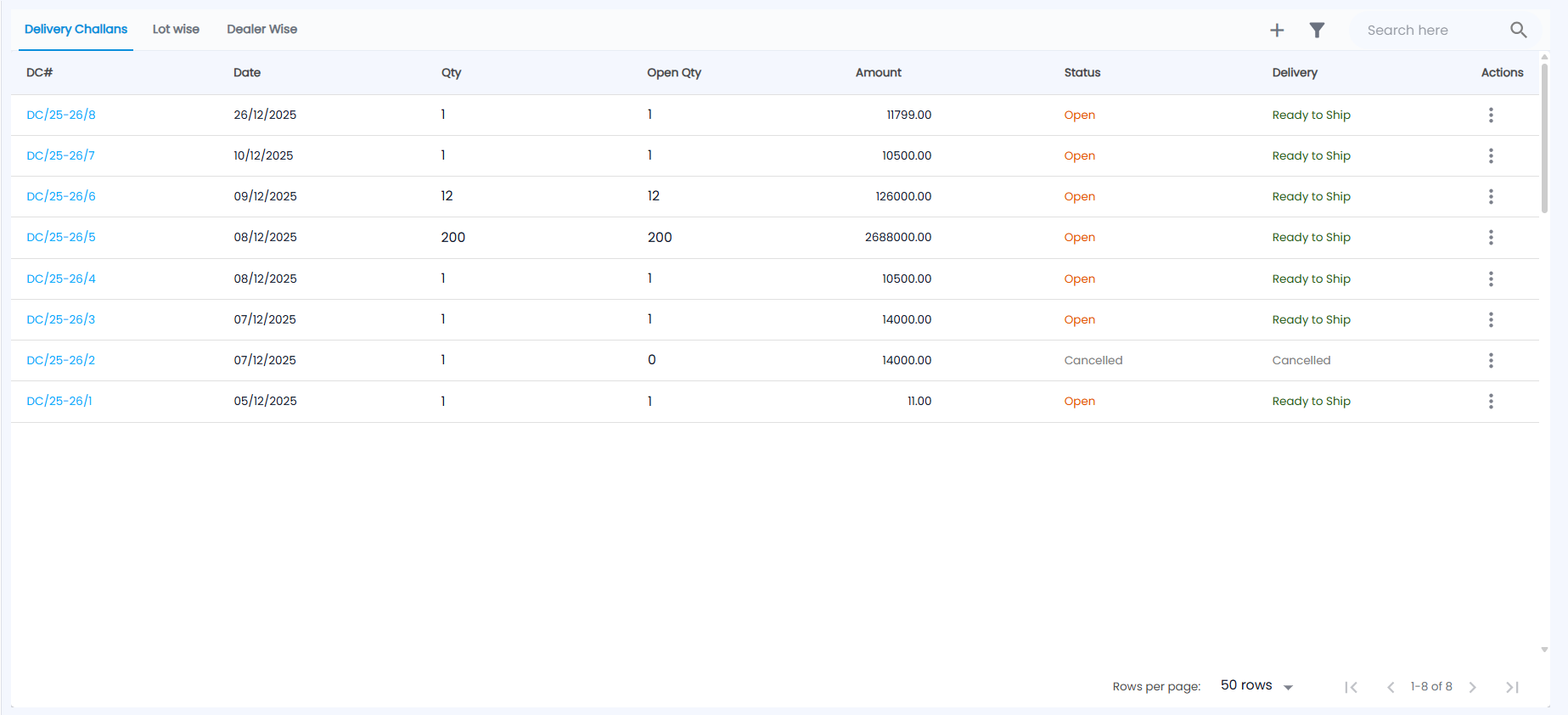Open challan DC/25-26/2 link
Screen dimensions: 1568x715
[61, 360]
